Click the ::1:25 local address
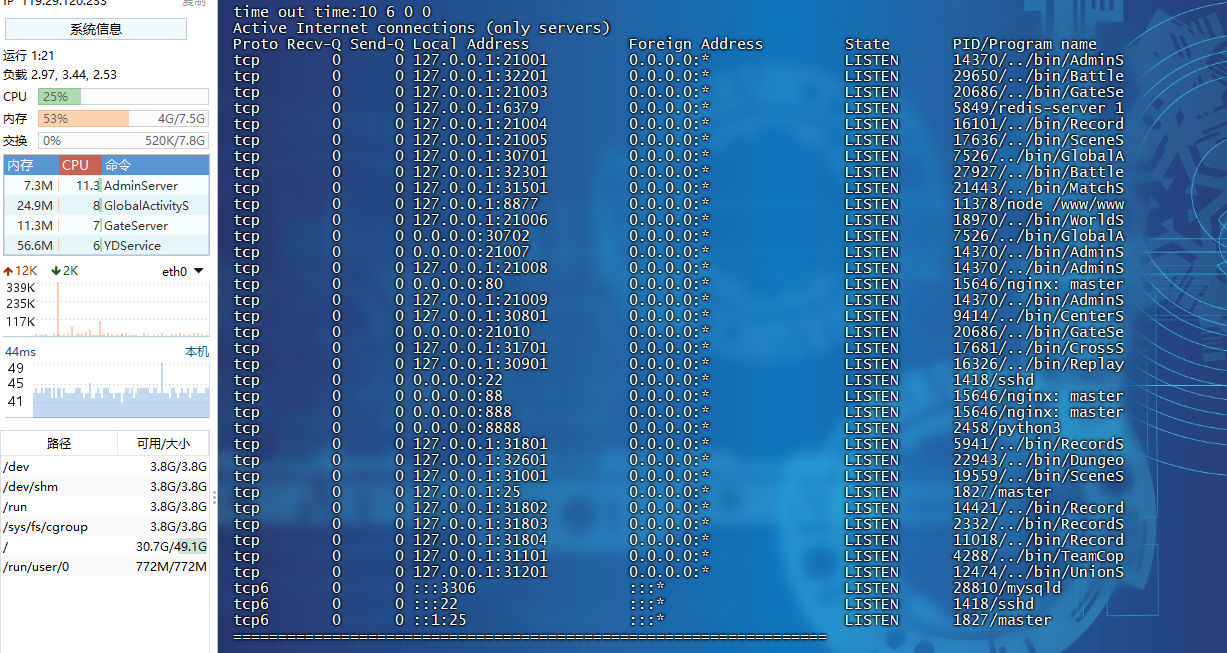 pos(440,620)
